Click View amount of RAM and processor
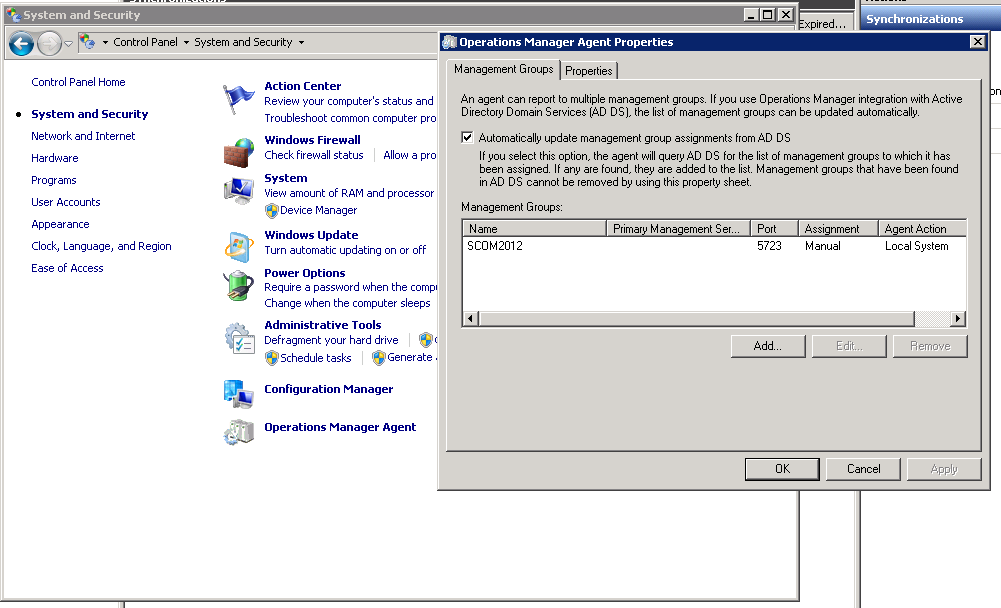1001x608 pixels. (349, 193)
